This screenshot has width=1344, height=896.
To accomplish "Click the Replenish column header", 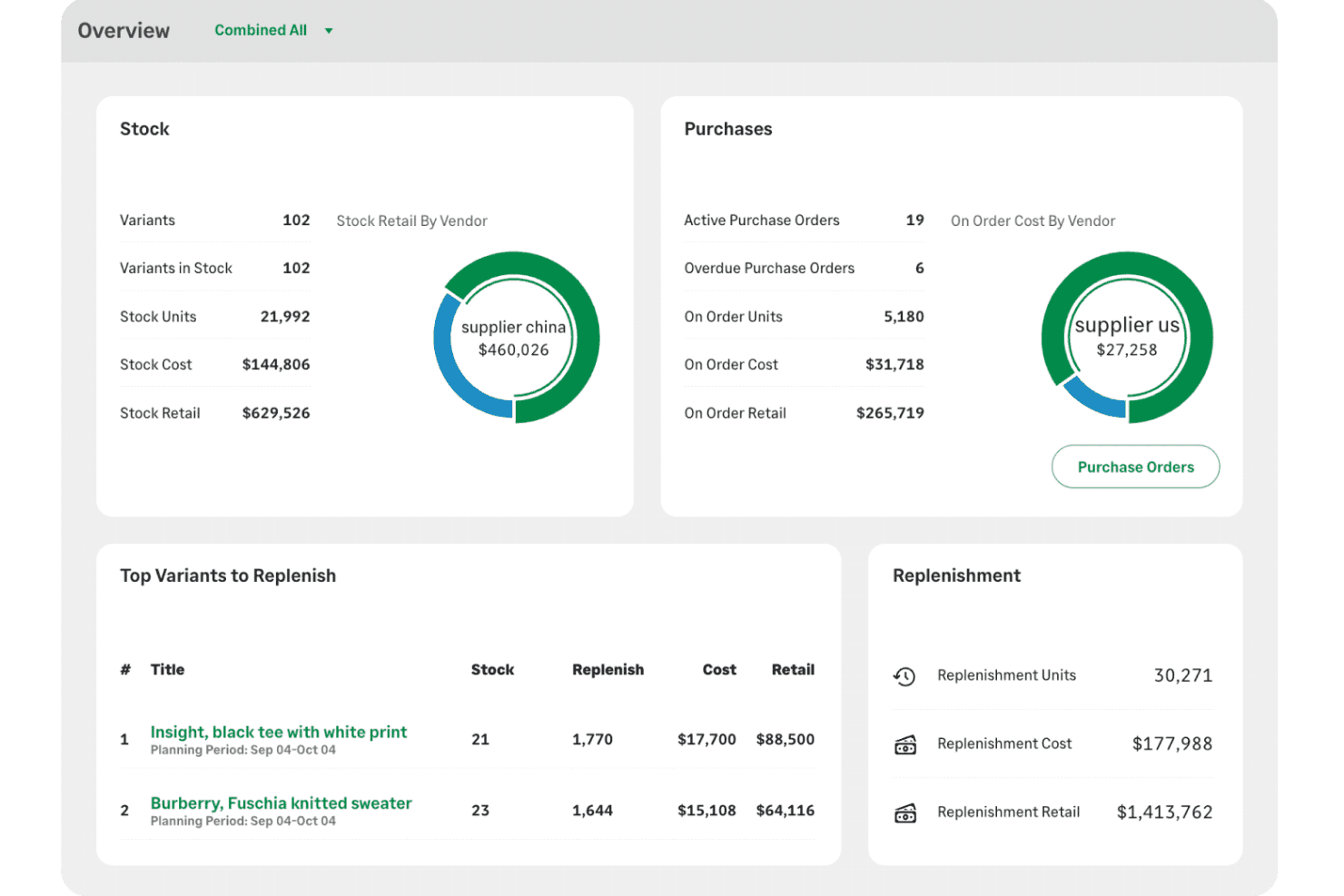I will tap(608, 670).
